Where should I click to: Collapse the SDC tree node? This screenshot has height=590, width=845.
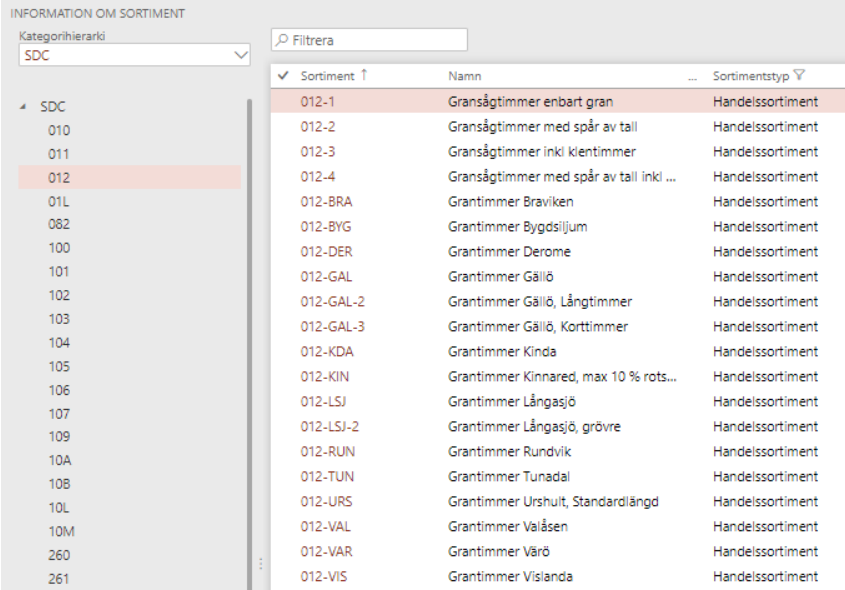[x=24, y=106]
